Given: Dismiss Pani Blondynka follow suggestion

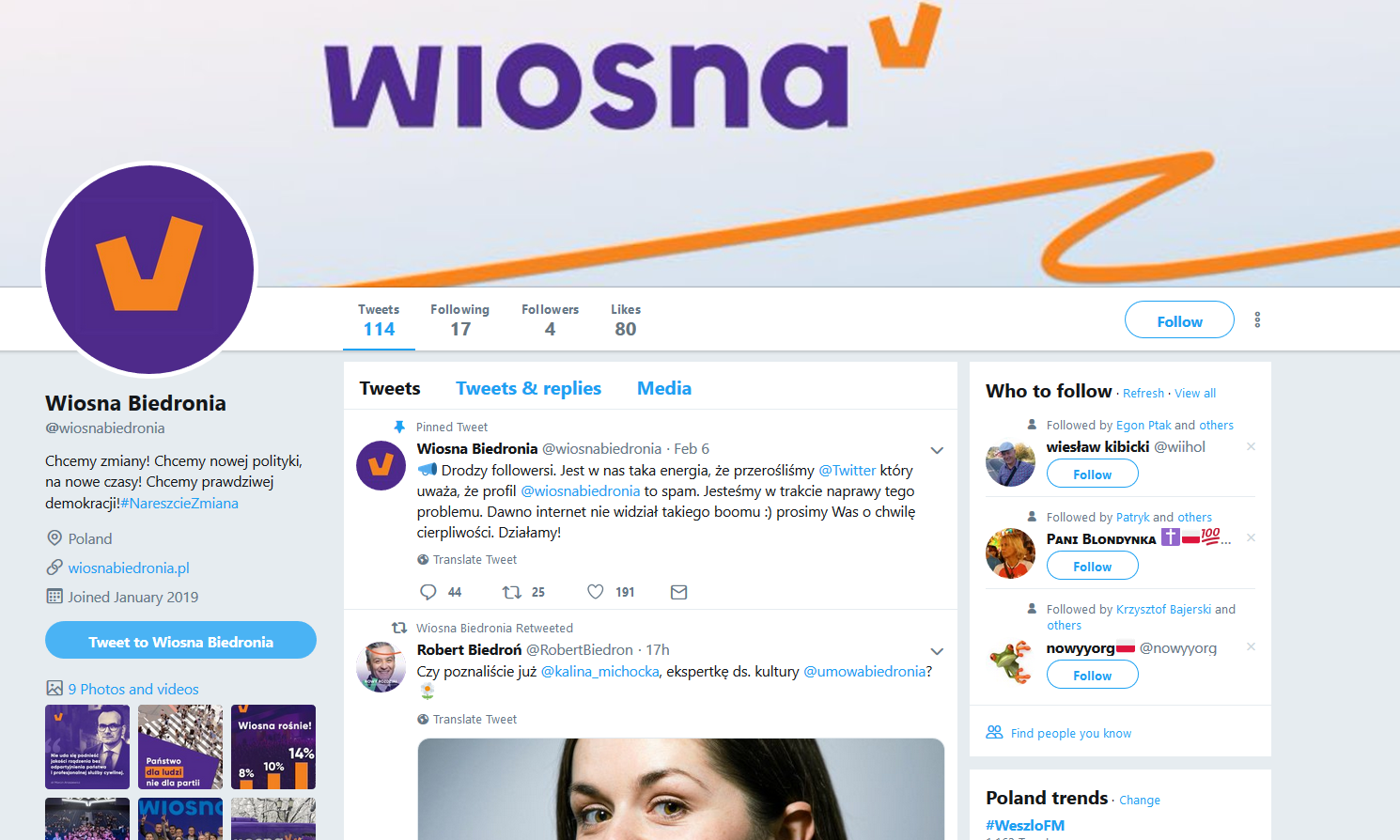Looking at the screenshot, I should click(1251, 537).
